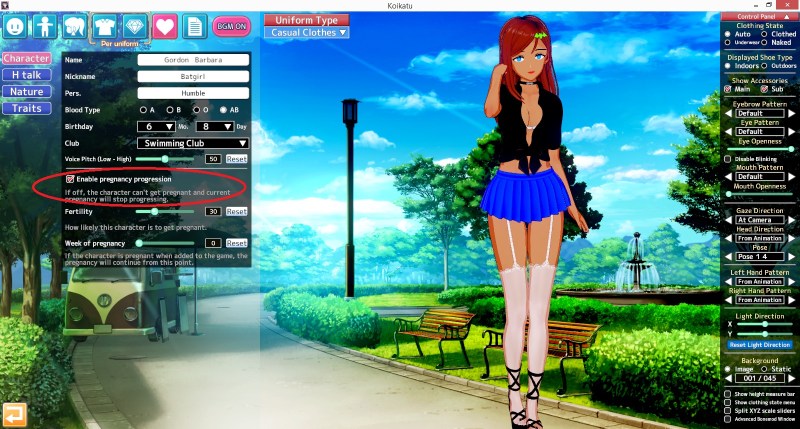Open the document save/load icon
Screen dimensions: 800x429
tap(194, 25)
